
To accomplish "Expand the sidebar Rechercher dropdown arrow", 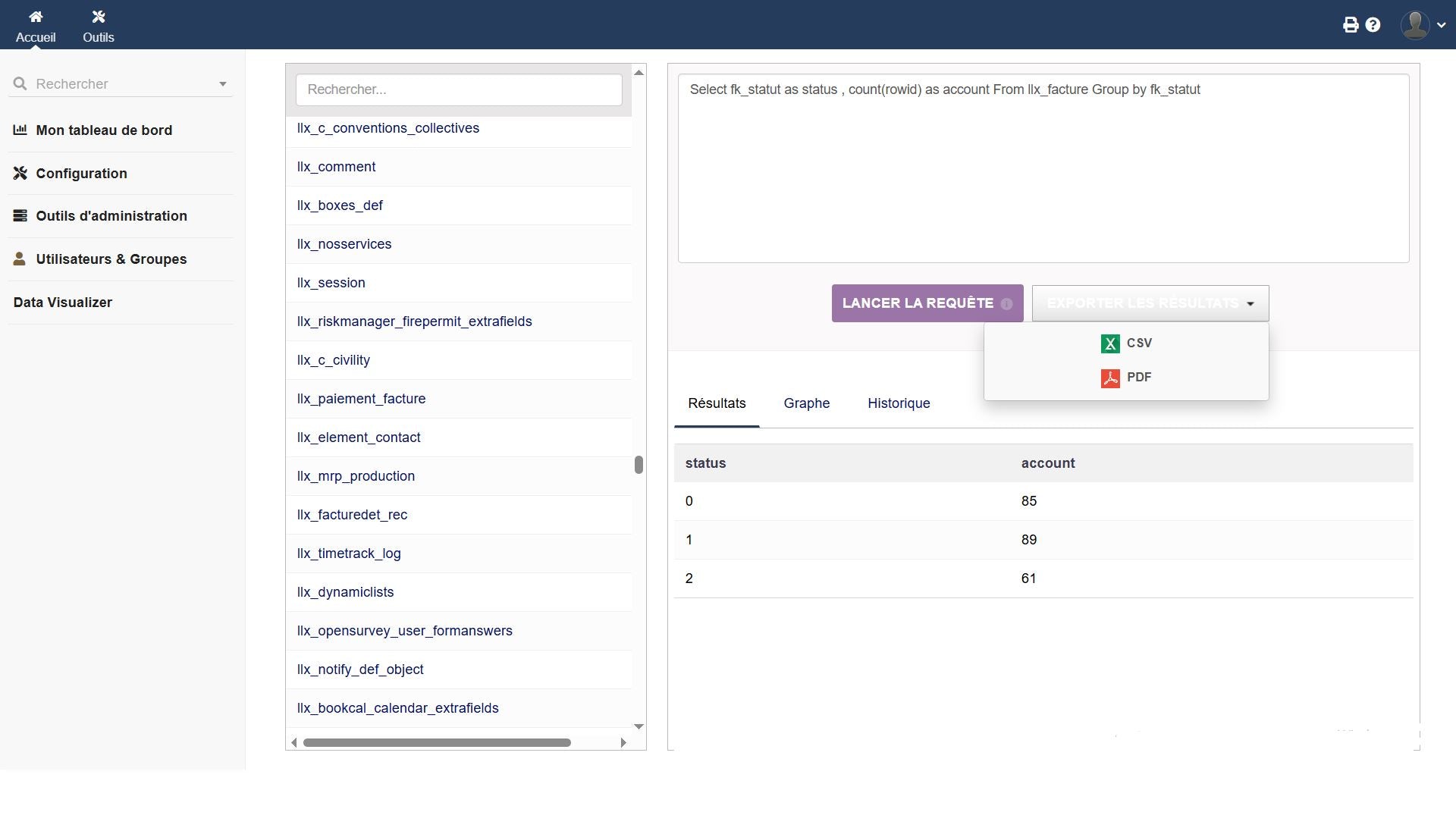I will 222,84.
